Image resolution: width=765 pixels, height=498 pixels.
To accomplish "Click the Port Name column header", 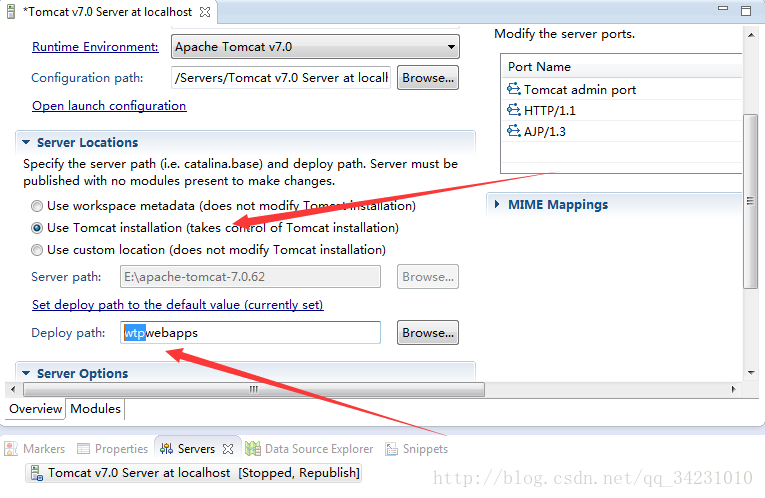I will click(x=622, y=66).
